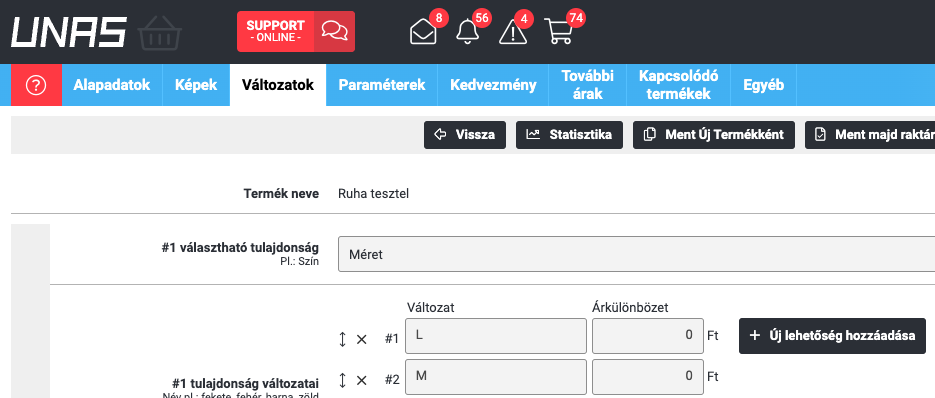Click the red help question mark icon
This screenshot has height=398, width=935.
click(36, 85)
